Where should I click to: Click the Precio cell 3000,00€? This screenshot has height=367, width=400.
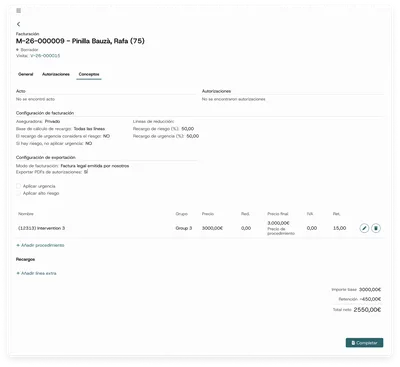pos(212,228)
